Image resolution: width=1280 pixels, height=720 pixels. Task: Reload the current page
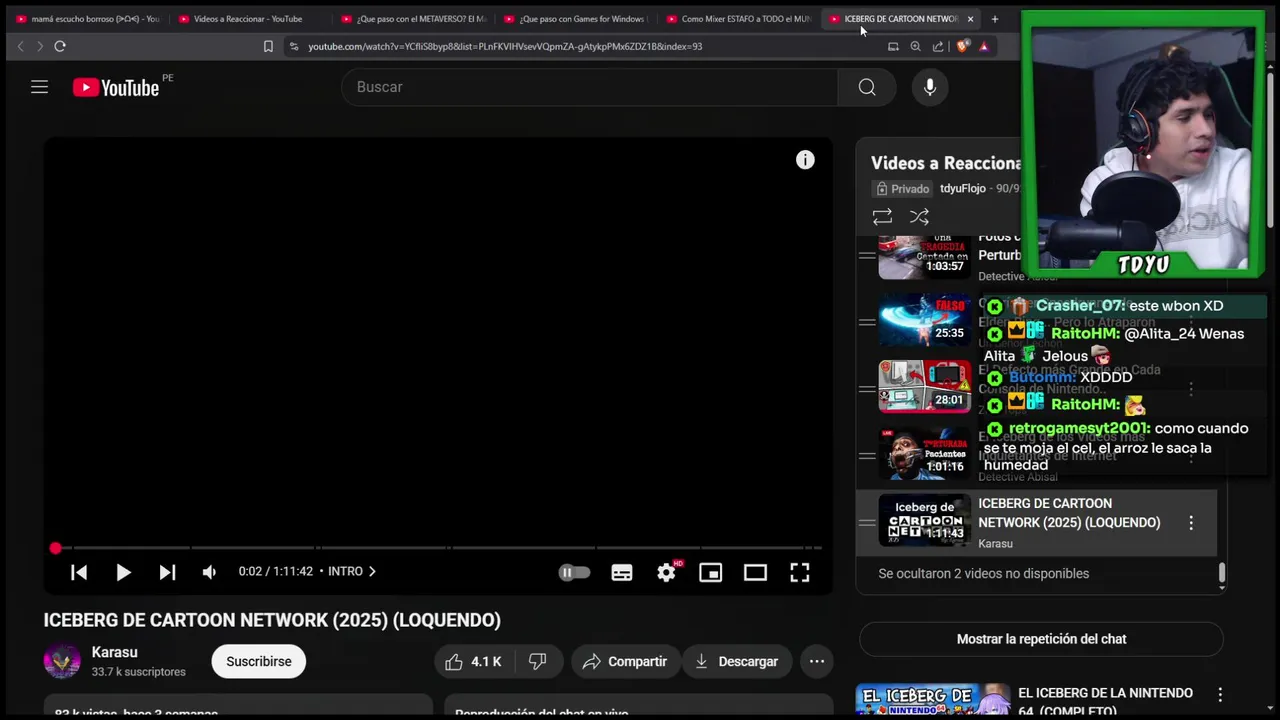coord(60,46)
